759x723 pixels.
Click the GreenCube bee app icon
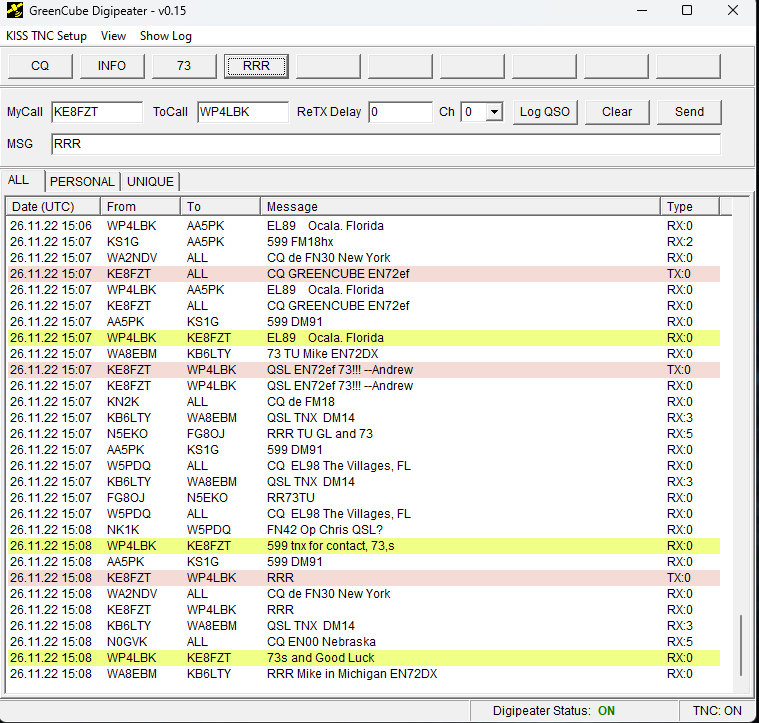(x=15, y=10)
